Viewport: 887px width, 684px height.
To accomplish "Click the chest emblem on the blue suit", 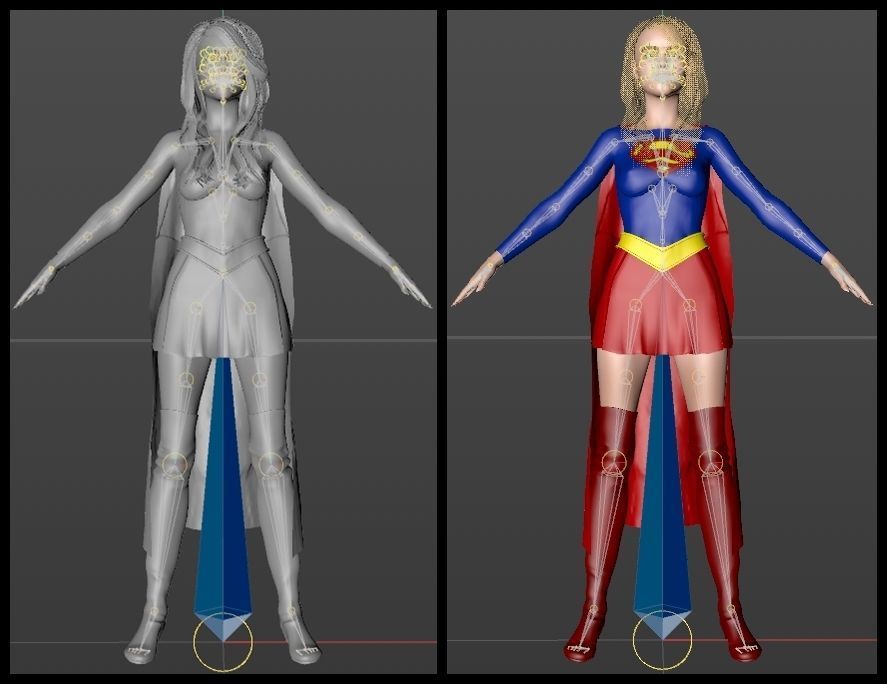I will [x=661, y=154].
